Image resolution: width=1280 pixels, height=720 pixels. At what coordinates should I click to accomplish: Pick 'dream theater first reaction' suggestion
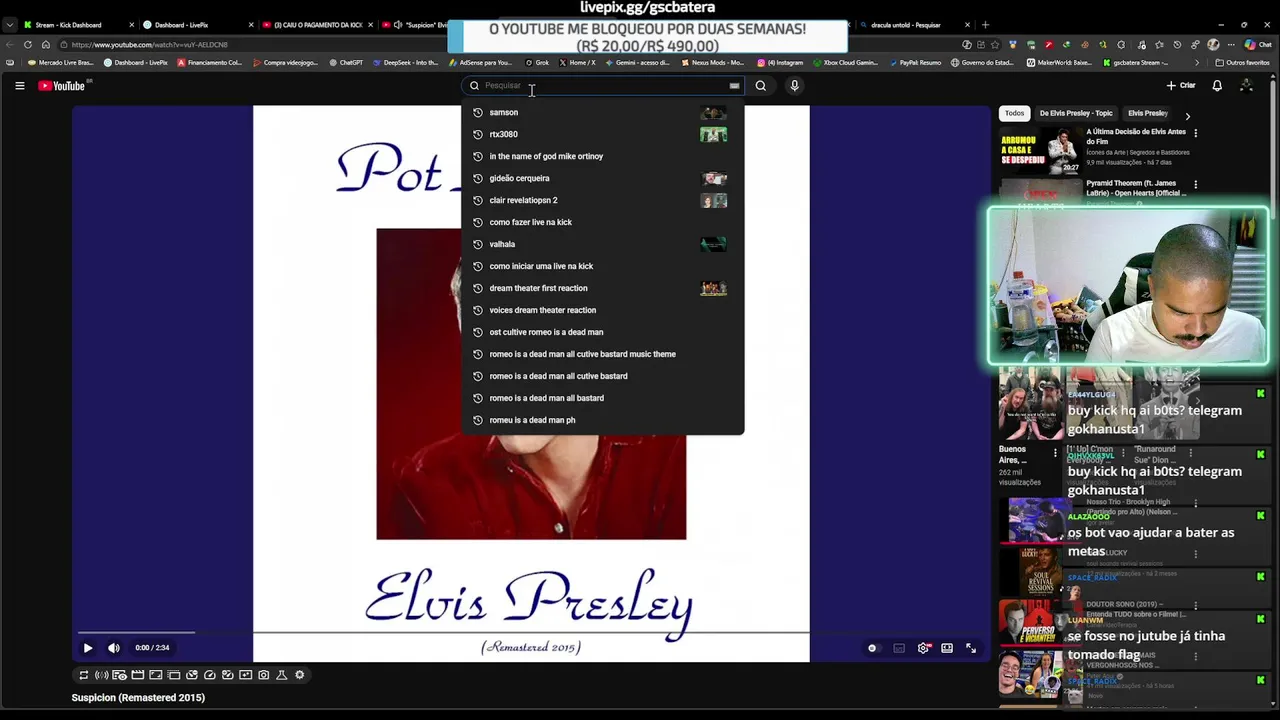pyautogui.click(x=602, y=288)
